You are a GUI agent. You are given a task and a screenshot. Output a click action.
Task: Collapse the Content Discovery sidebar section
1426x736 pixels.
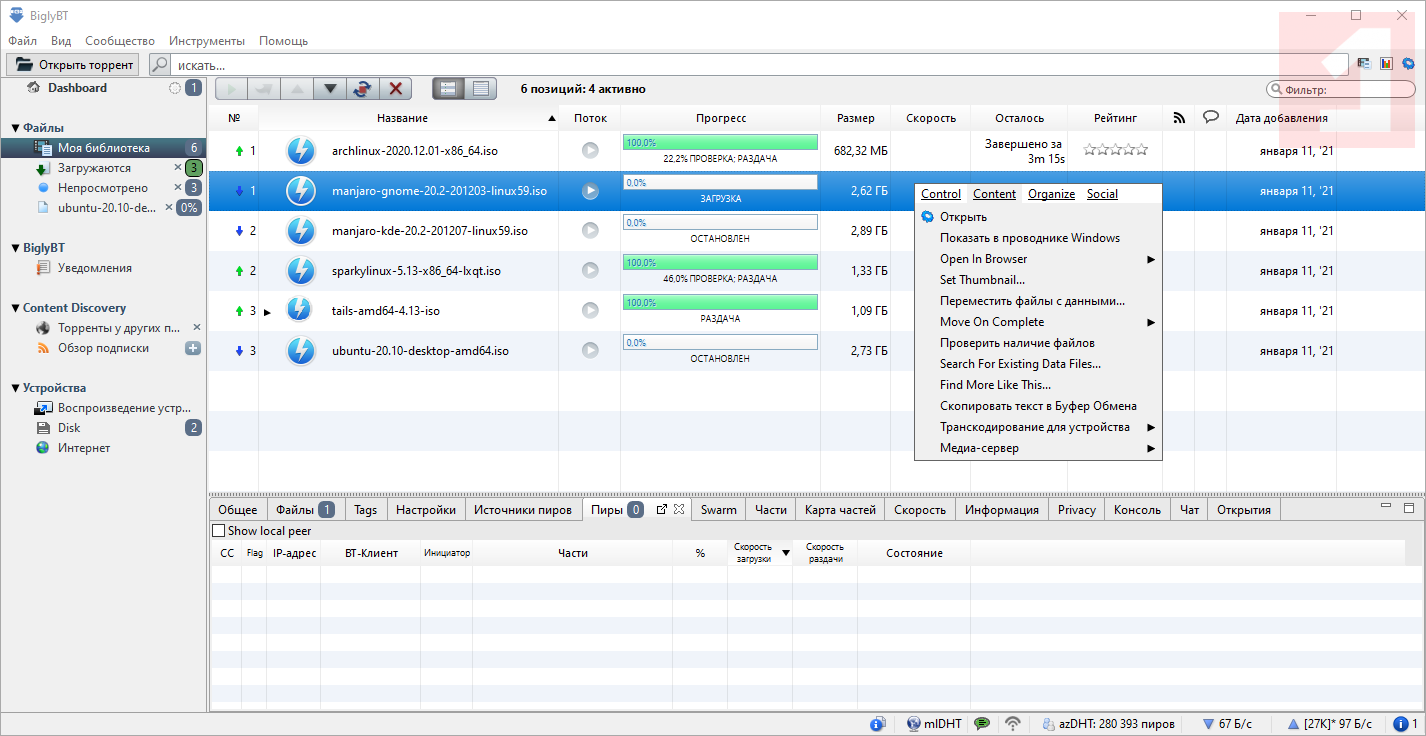pos(16,308)
